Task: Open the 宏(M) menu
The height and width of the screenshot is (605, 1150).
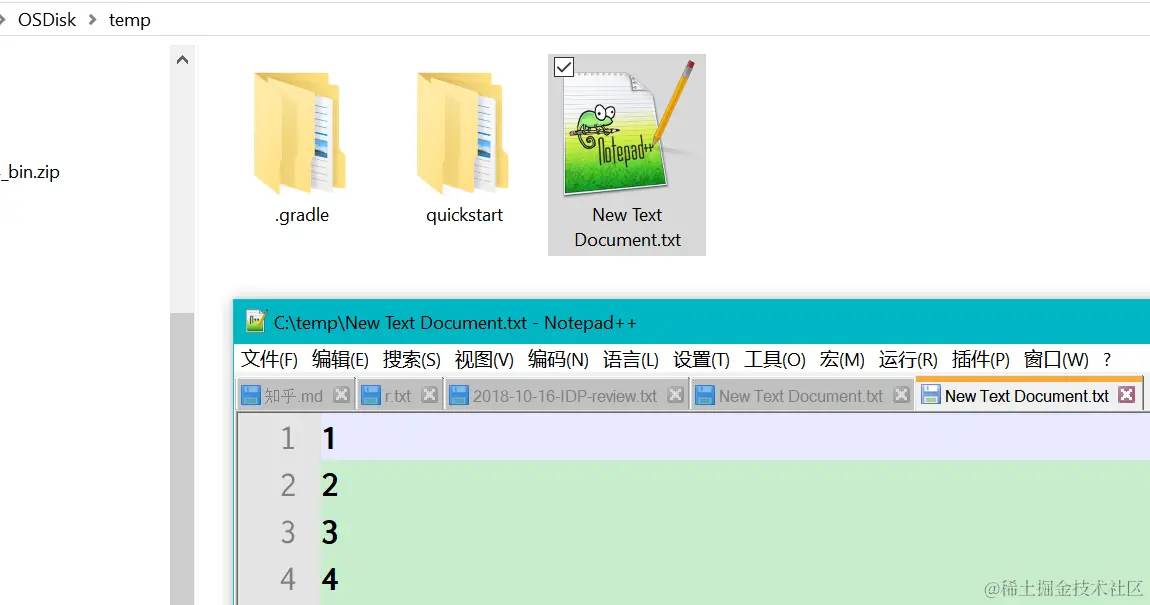Action: [x=842, y=359]
